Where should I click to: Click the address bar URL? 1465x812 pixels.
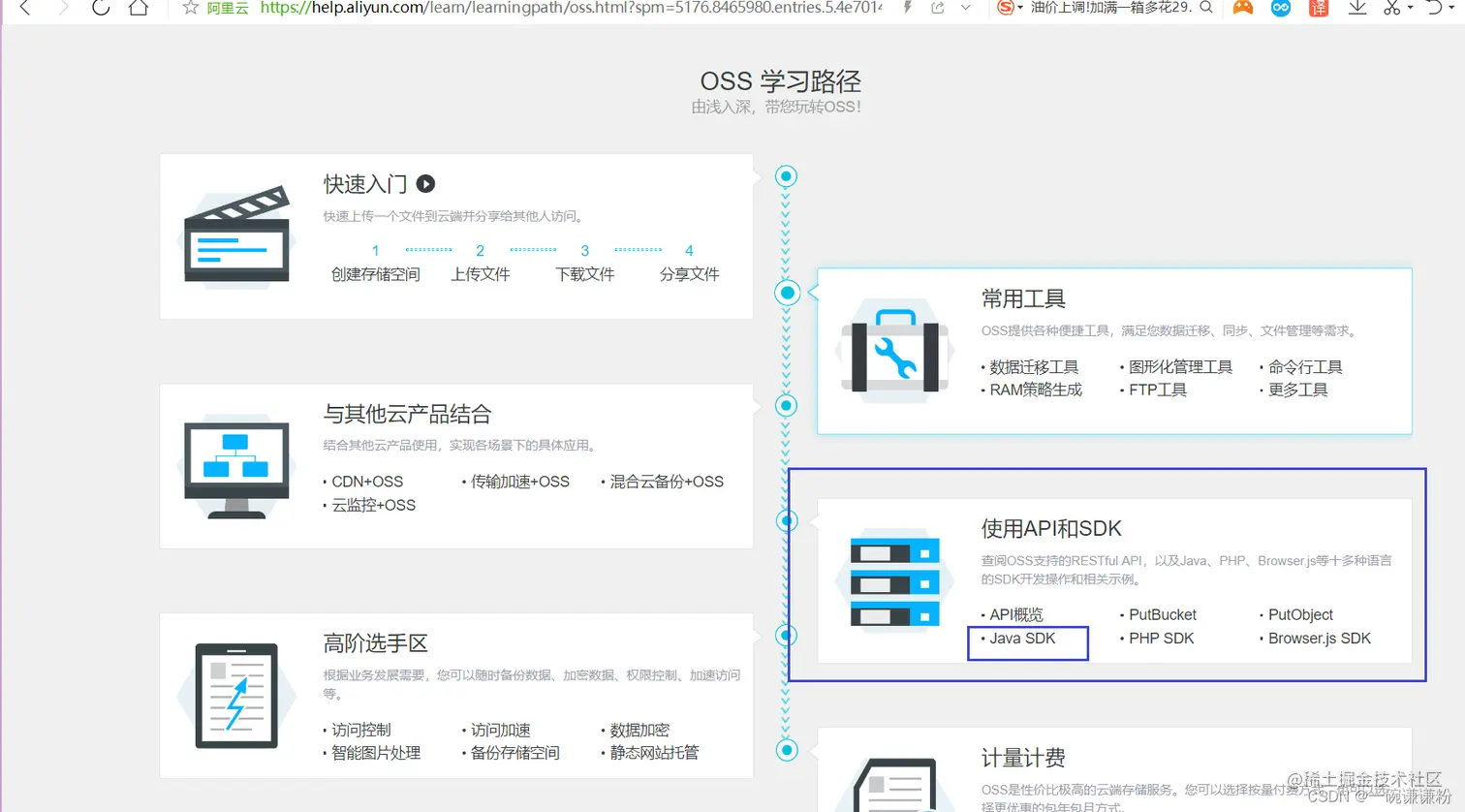[x=571, y=8]
